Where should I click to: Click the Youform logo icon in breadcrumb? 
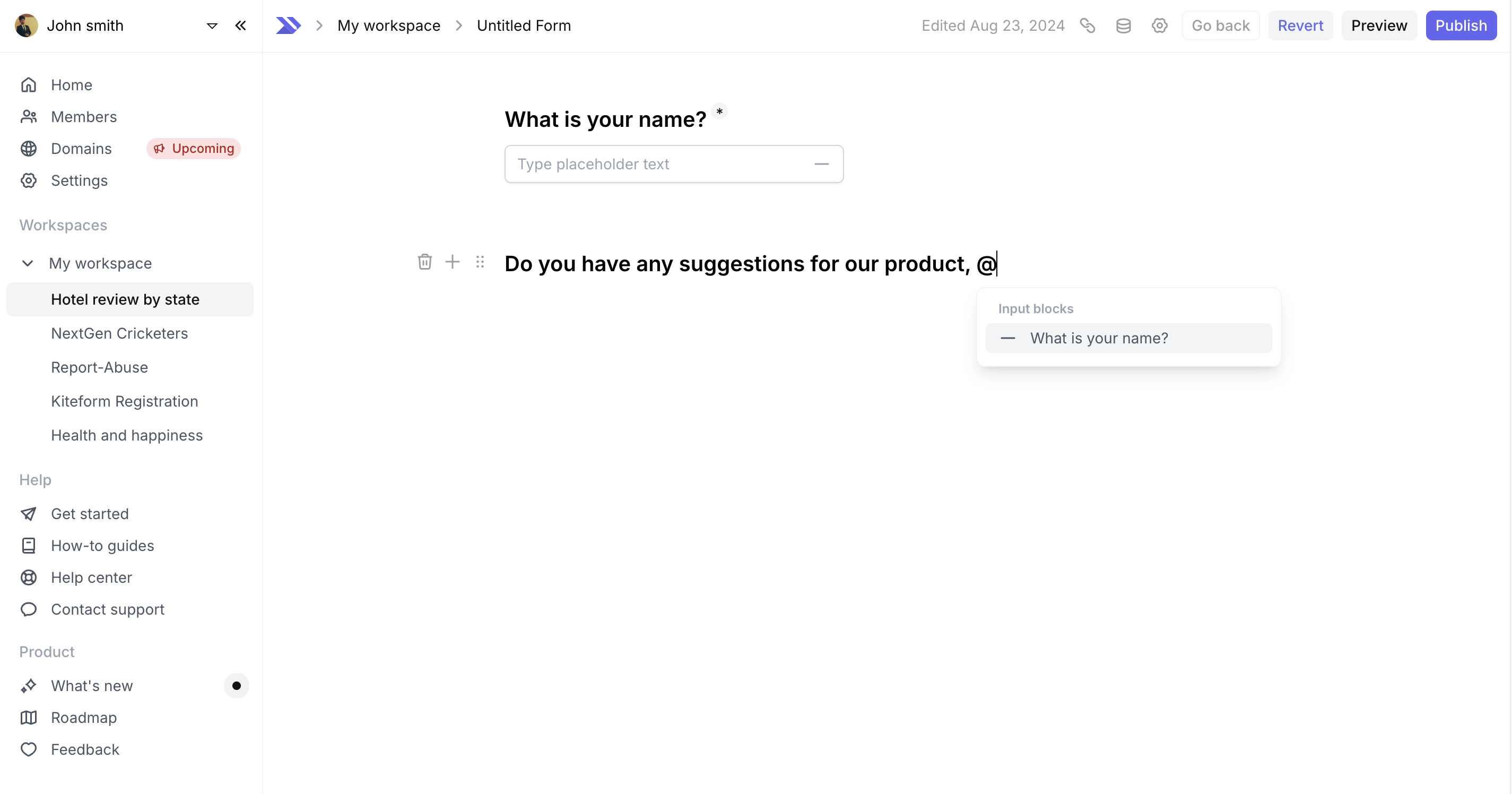click(288, 26)
